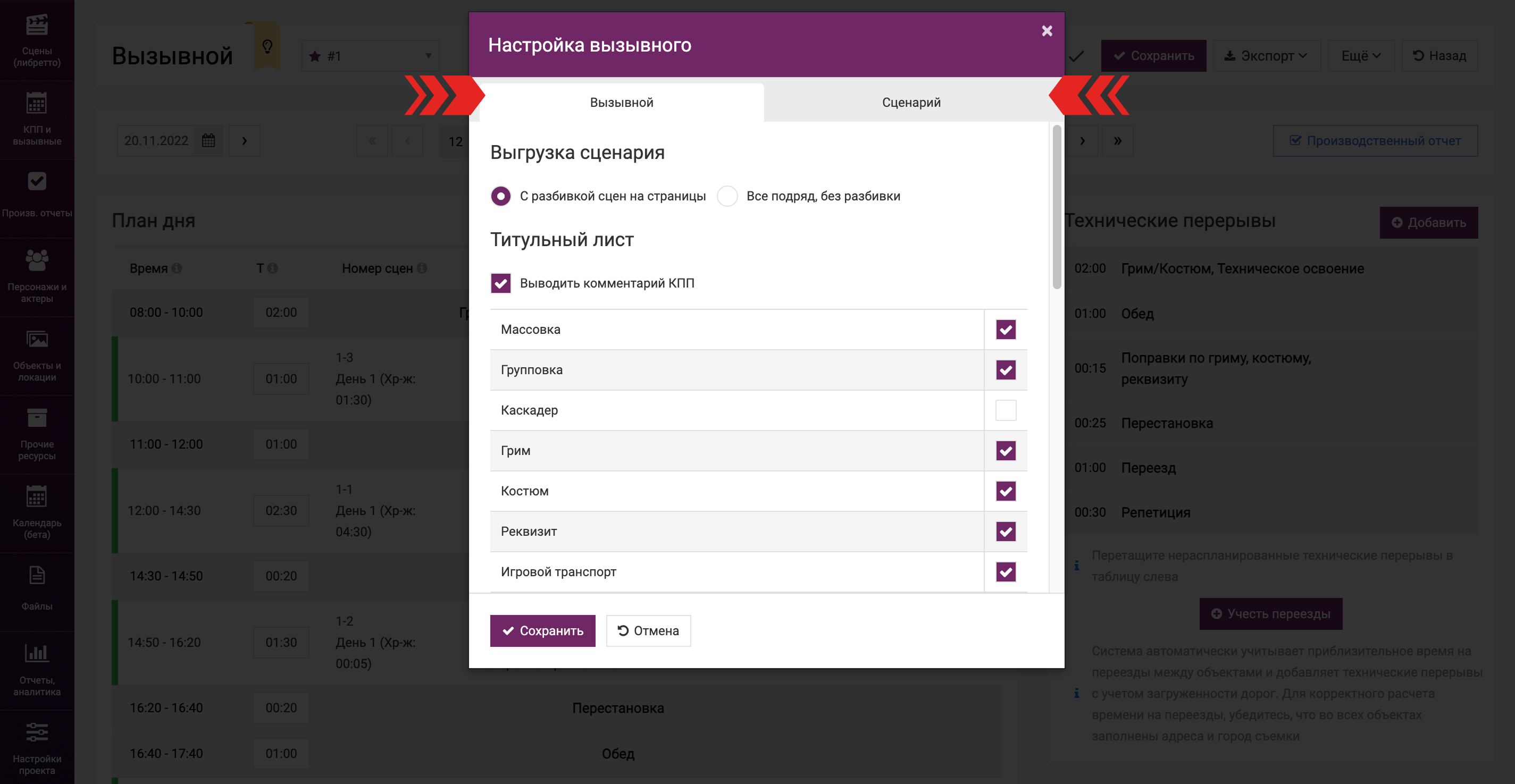Screen dimensions: 1515x784
Task: Open Сцены (либретто) sidebar section
Action: (x=37, y=40)
